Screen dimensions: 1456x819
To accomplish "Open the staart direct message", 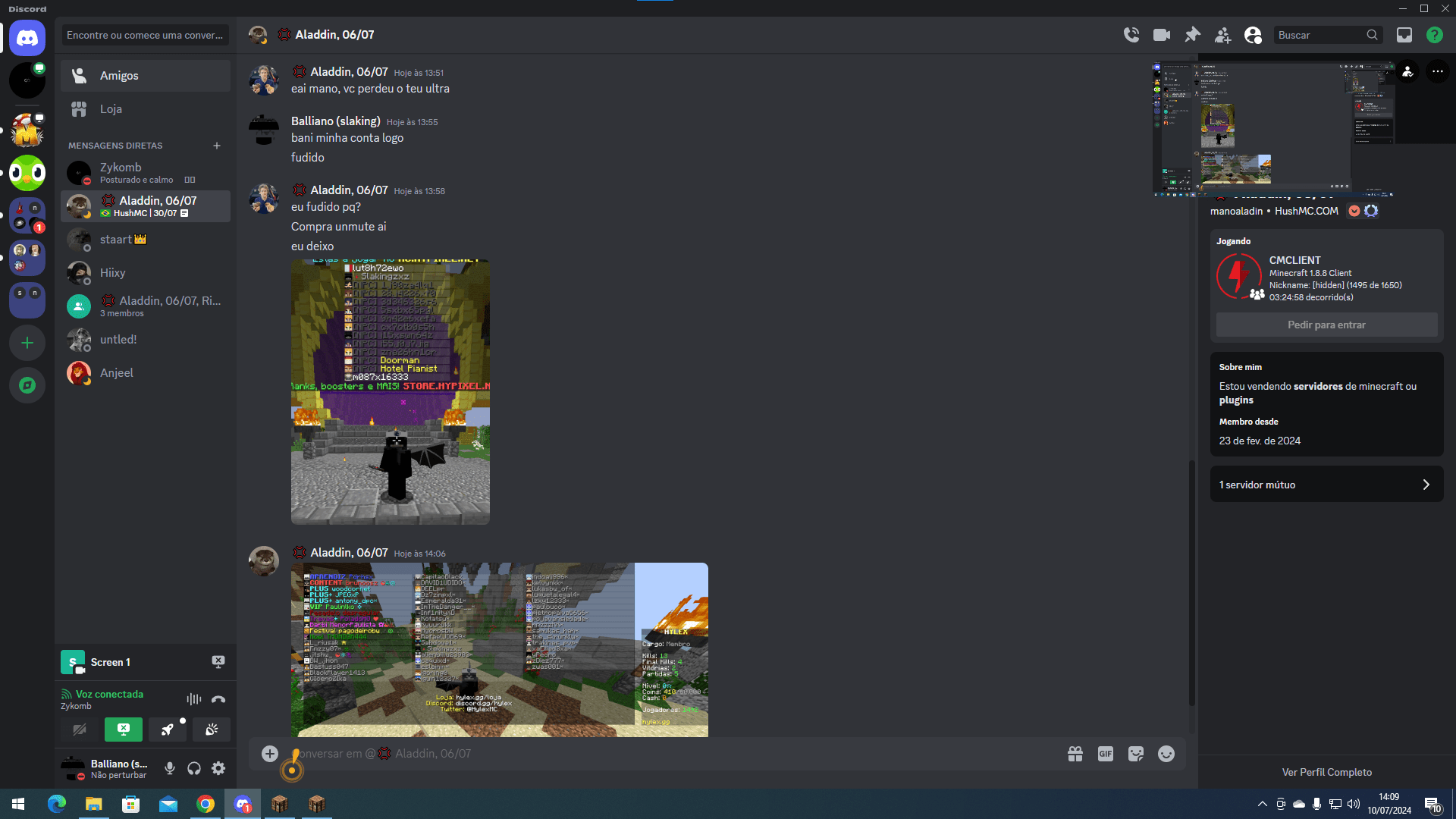I will [146, 240].
